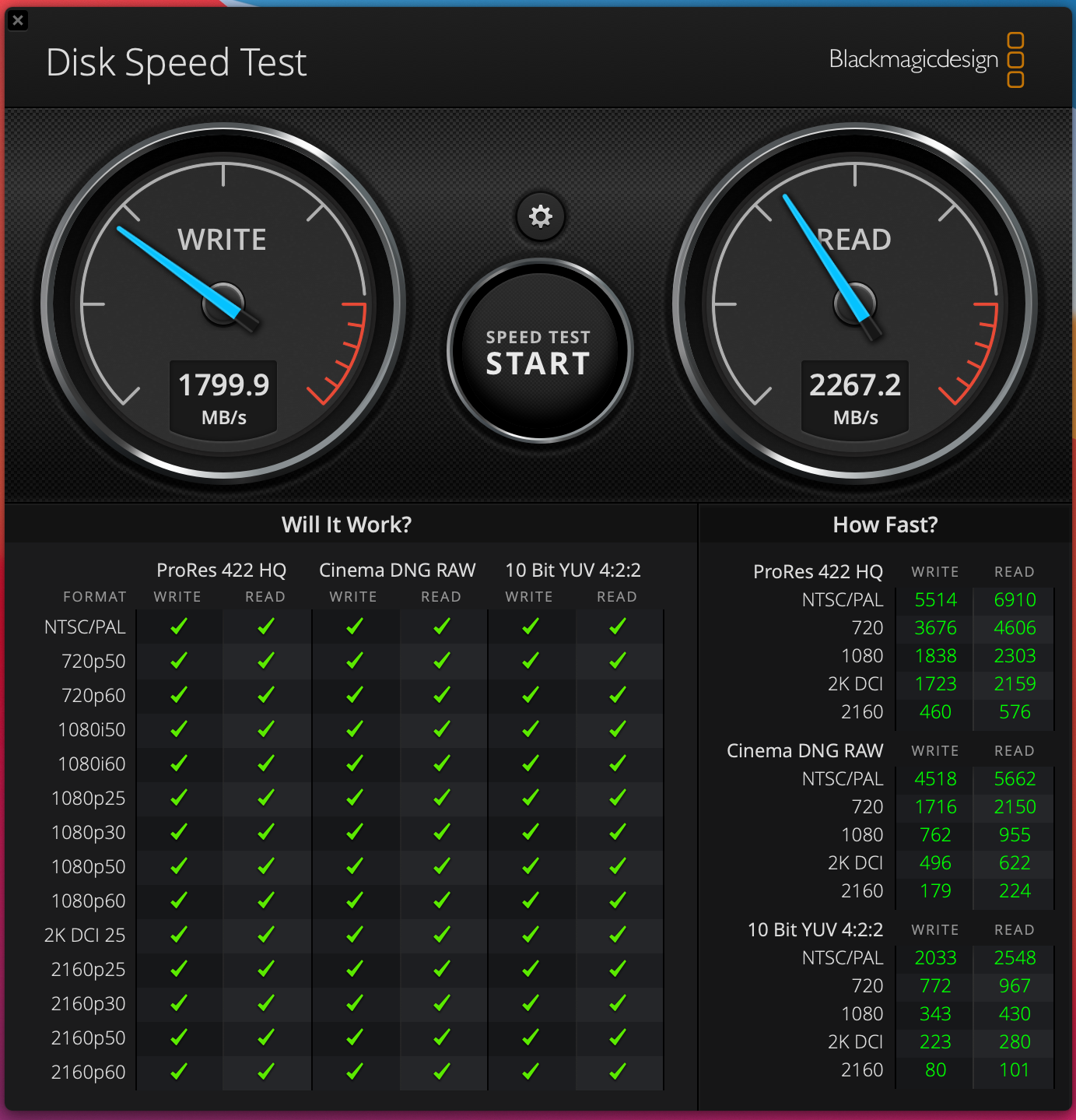Click ProRes 422 HQ 2K DCI write value 1723
This screenshot has height=1120, width=1076.
tap(936, 684)
